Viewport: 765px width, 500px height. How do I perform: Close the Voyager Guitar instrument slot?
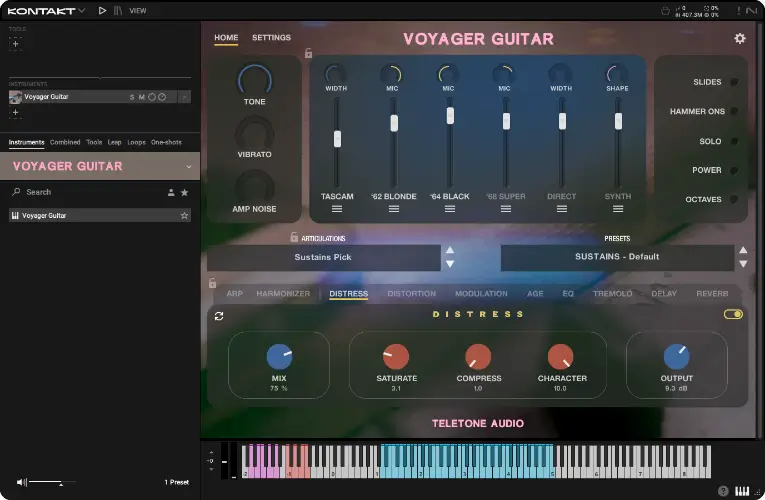pyautogui.click(x=184, y=97)
